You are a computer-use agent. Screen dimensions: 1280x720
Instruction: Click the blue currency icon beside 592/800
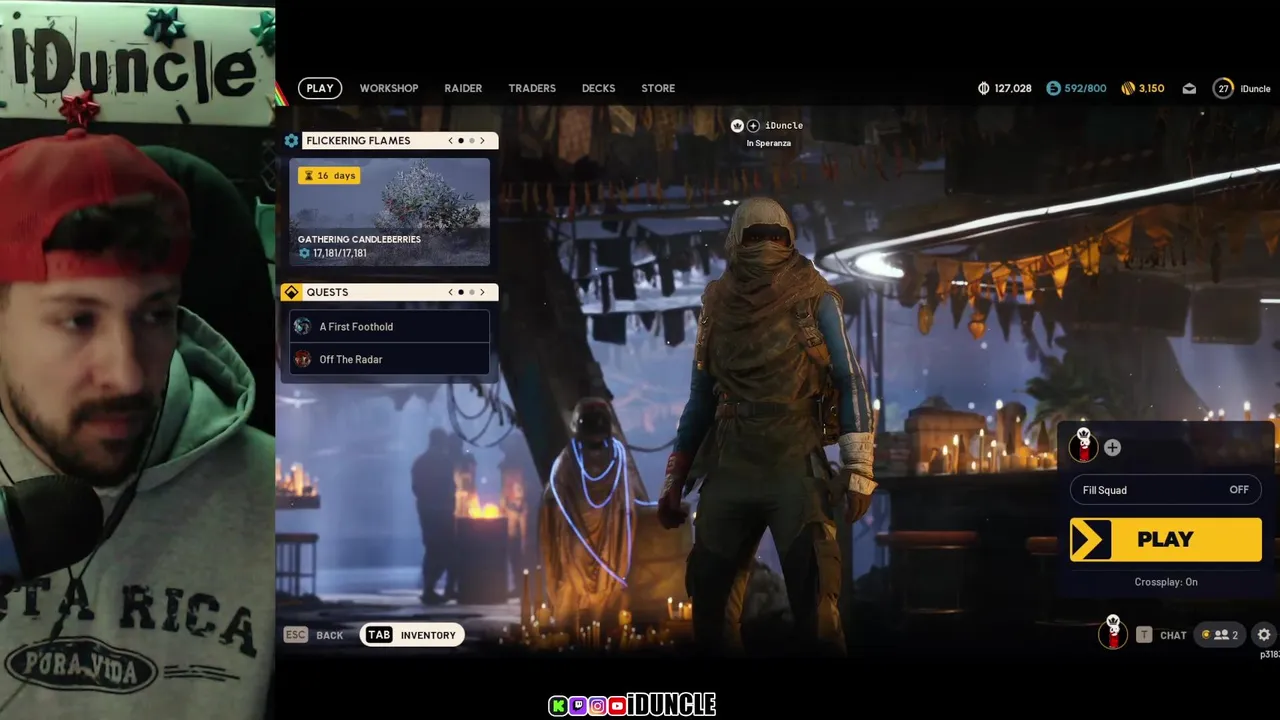click(1053, 88)
